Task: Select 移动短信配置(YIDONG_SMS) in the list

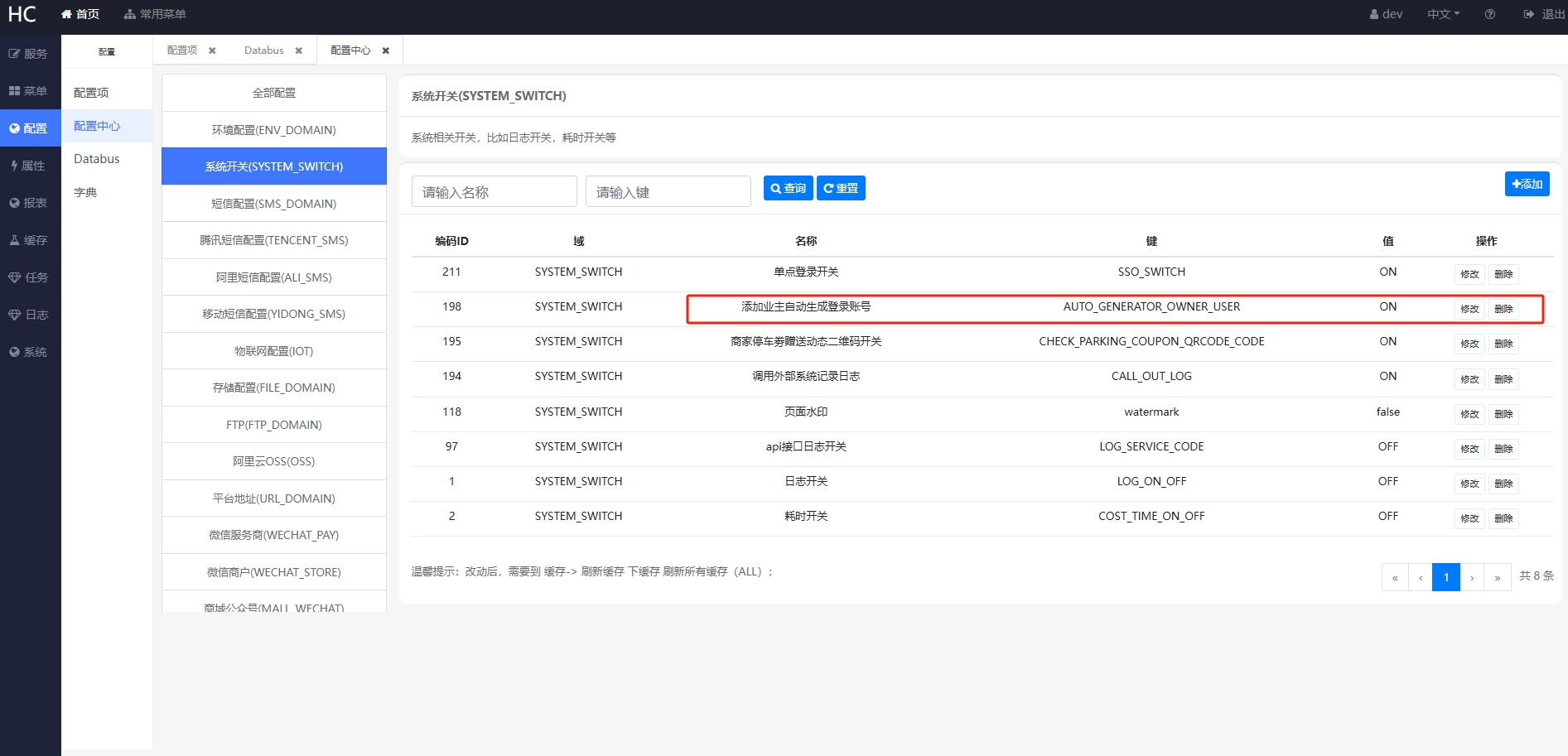Action: pos(274,314)
